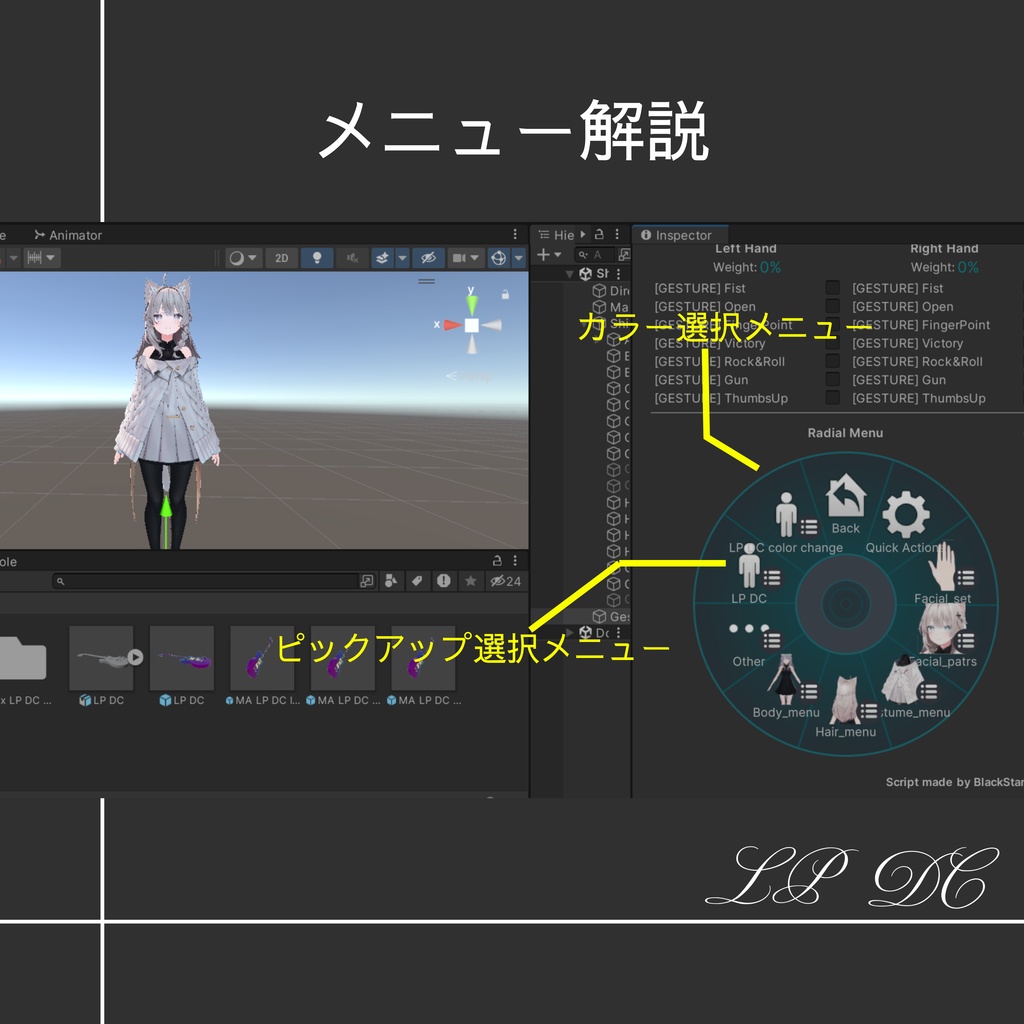Image resolution: width=1024 pixels, height=1024 pixels.
Task: Open the effects dropdown arrow
Action: [x=402, y=258]
